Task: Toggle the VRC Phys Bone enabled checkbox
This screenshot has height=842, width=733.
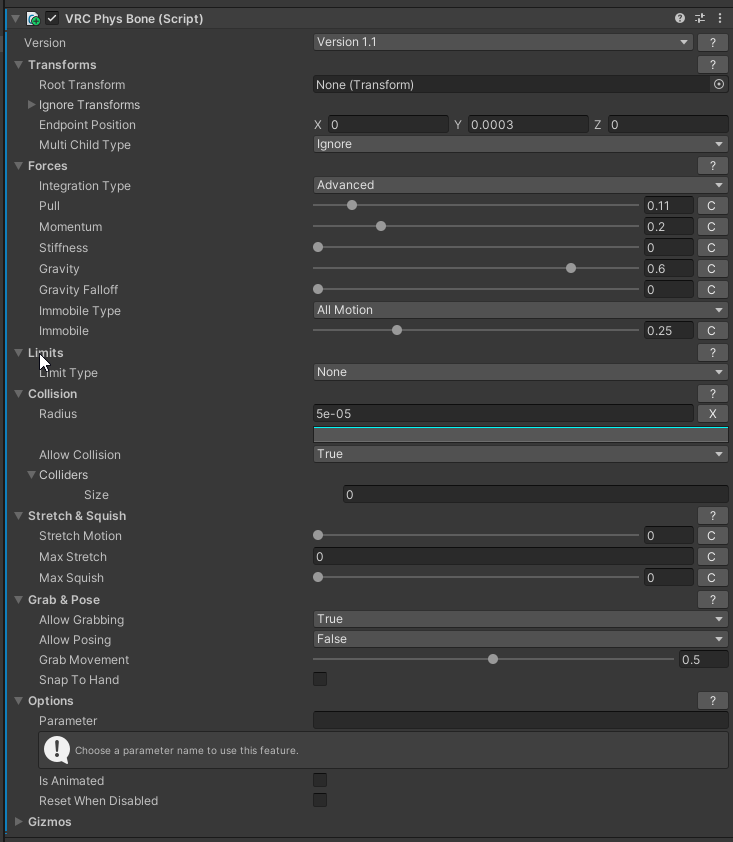Action: click(52, 19)
